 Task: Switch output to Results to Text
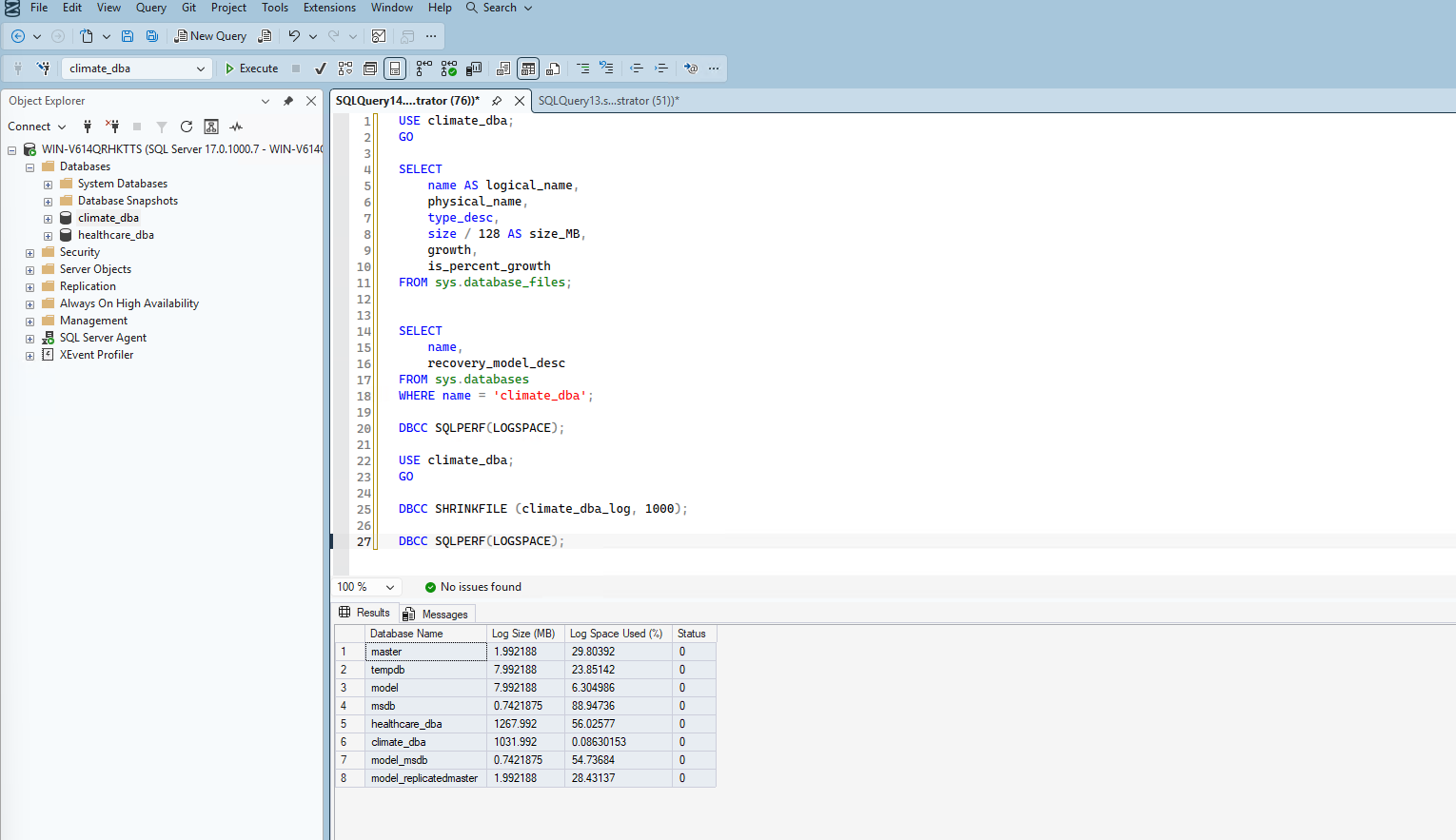tap(503, 68)
